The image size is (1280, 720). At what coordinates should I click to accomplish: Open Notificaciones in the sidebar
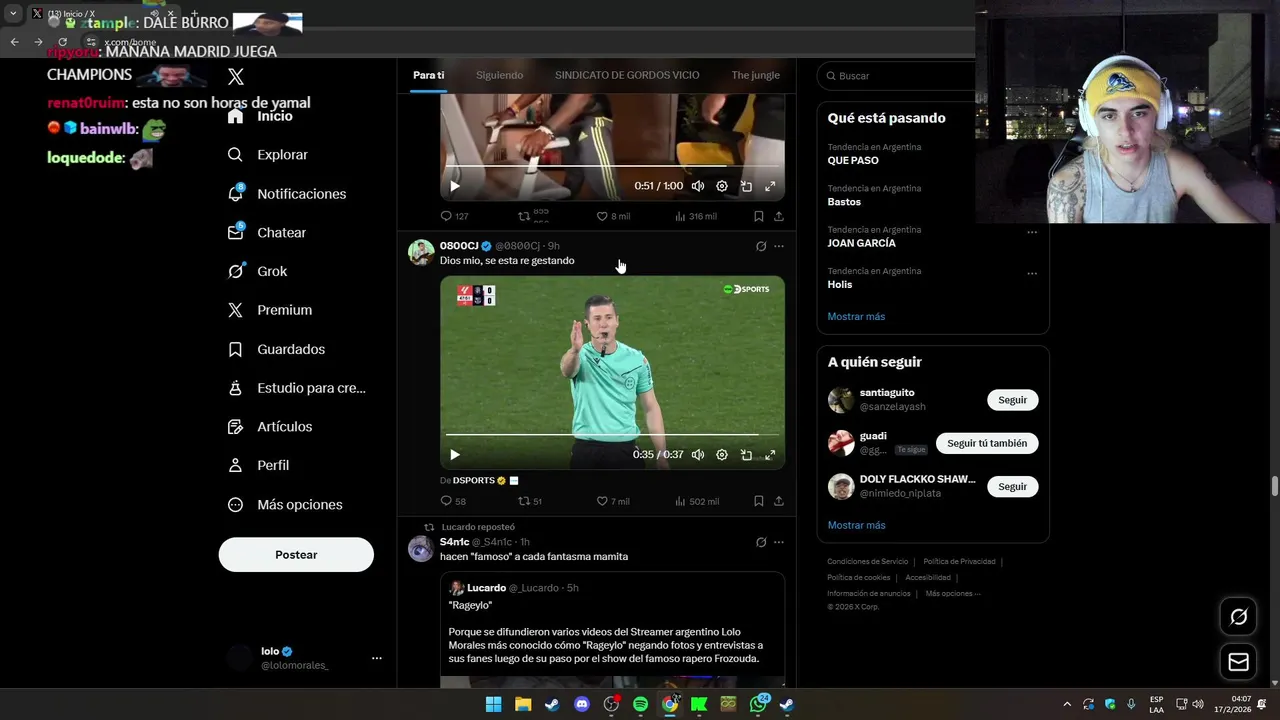[x=287, y=194]
